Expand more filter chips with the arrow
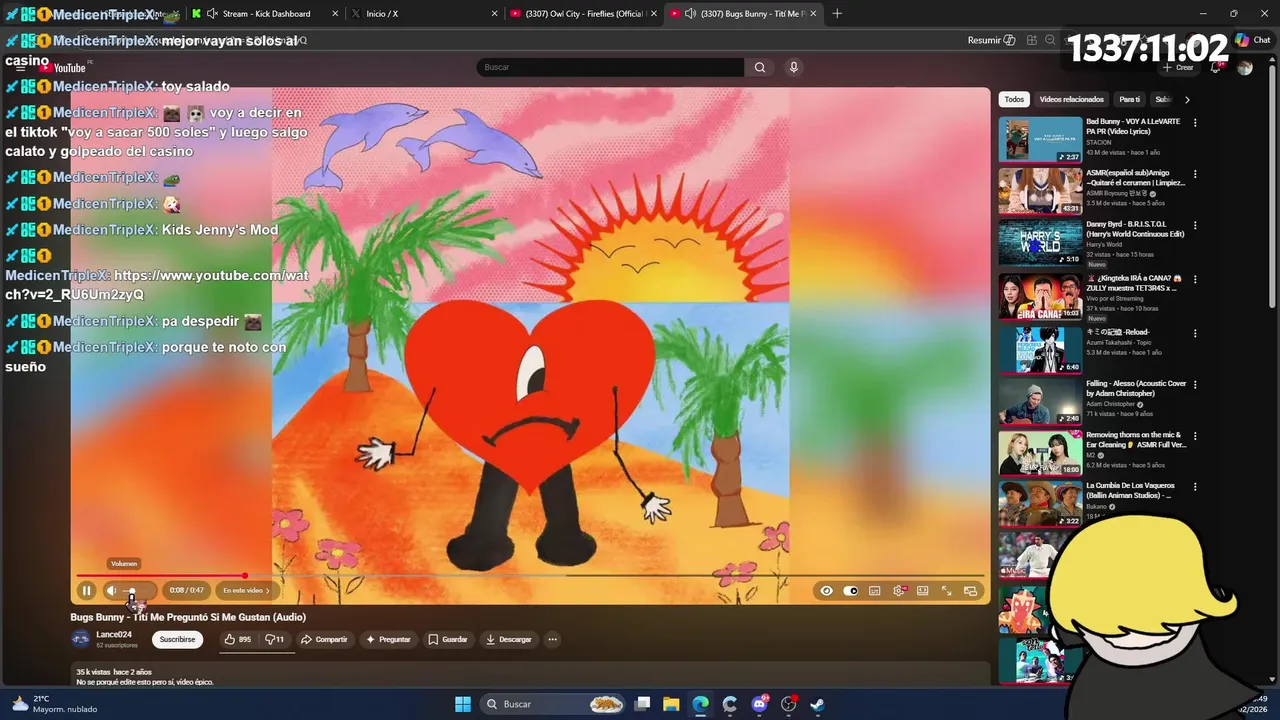 (x=1187, y=99)
